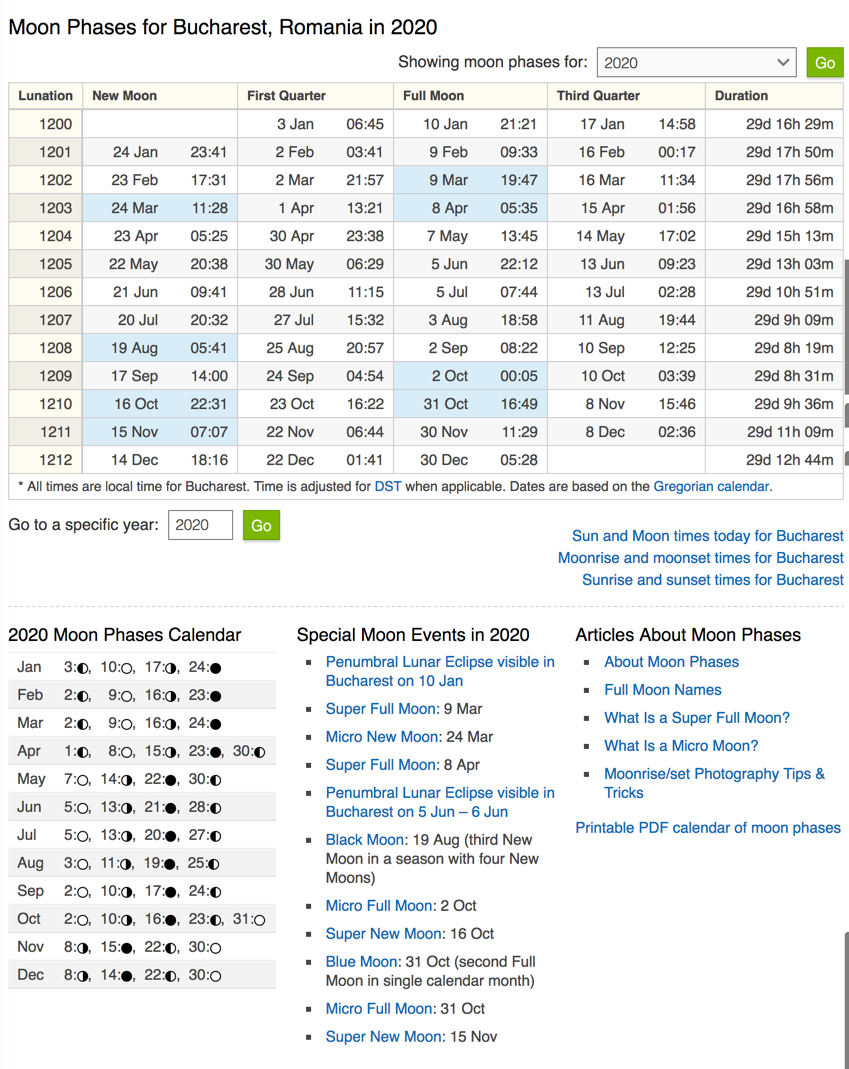Open the Blue Moon event link
849x1069 pixels.
pyautogui.click(x=361, y=962)
